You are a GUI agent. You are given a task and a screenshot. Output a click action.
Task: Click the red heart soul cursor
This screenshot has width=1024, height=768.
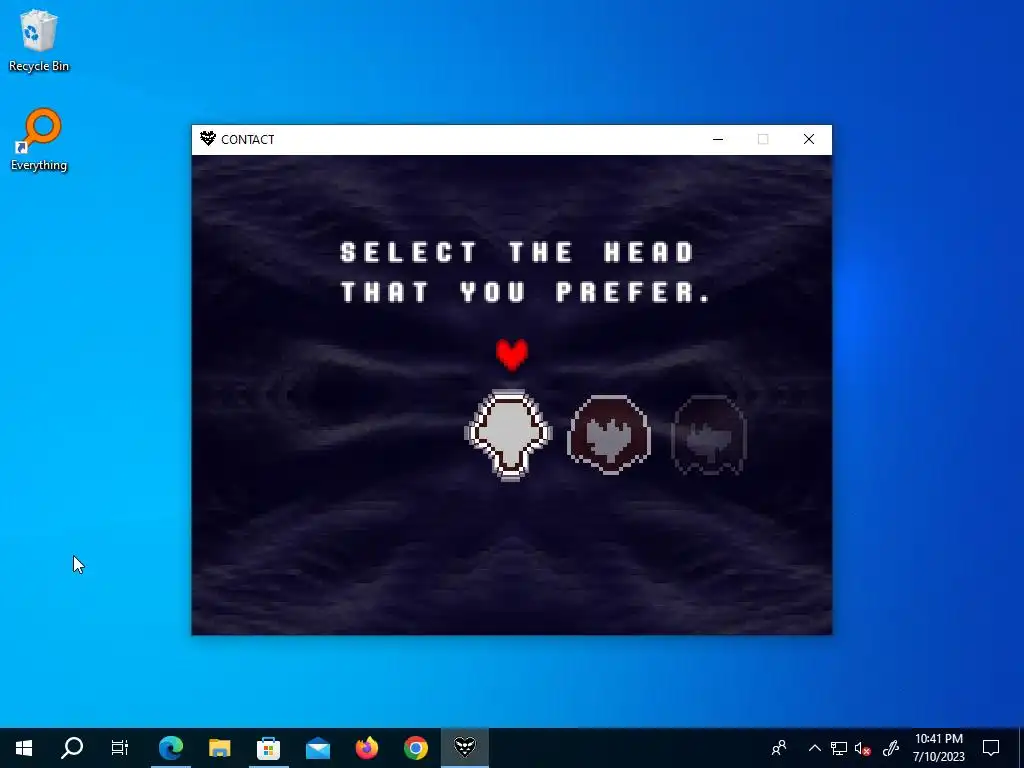coord(511,355)
